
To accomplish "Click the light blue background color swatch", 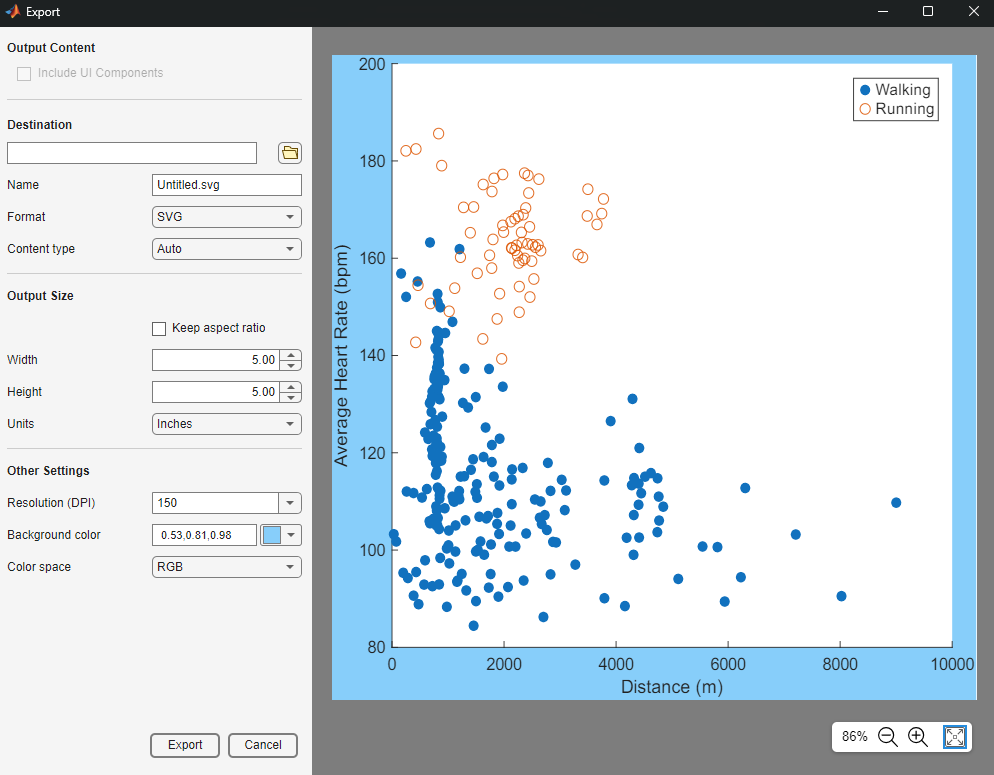I will (271, 535).
